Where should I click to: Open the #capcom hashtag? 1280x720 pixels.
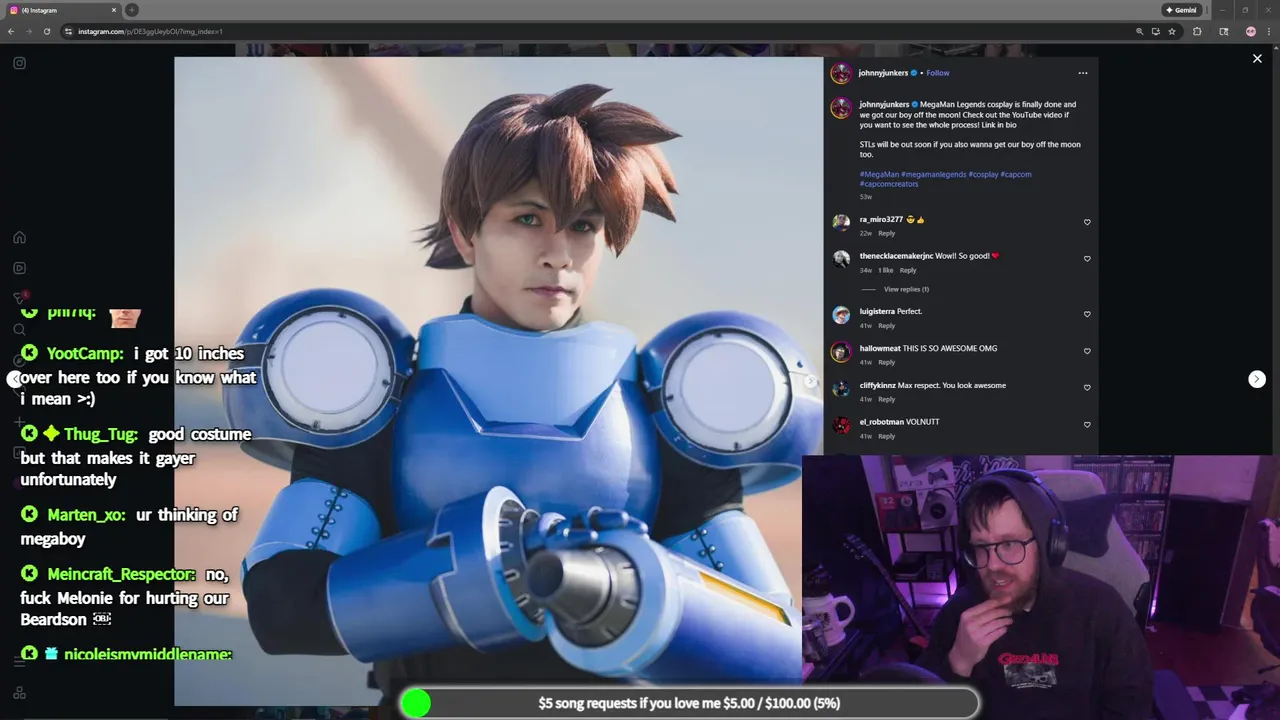pyautogui.click(x=1016, y=174)
